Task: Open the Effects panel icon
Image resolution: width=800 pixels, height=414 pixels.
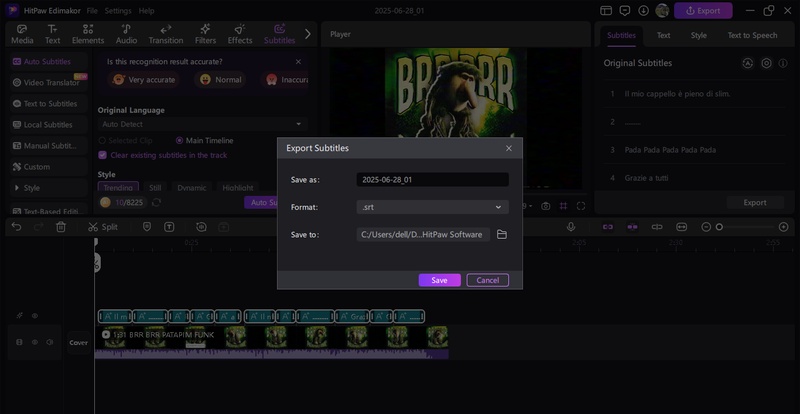Action: coord(240,33)
